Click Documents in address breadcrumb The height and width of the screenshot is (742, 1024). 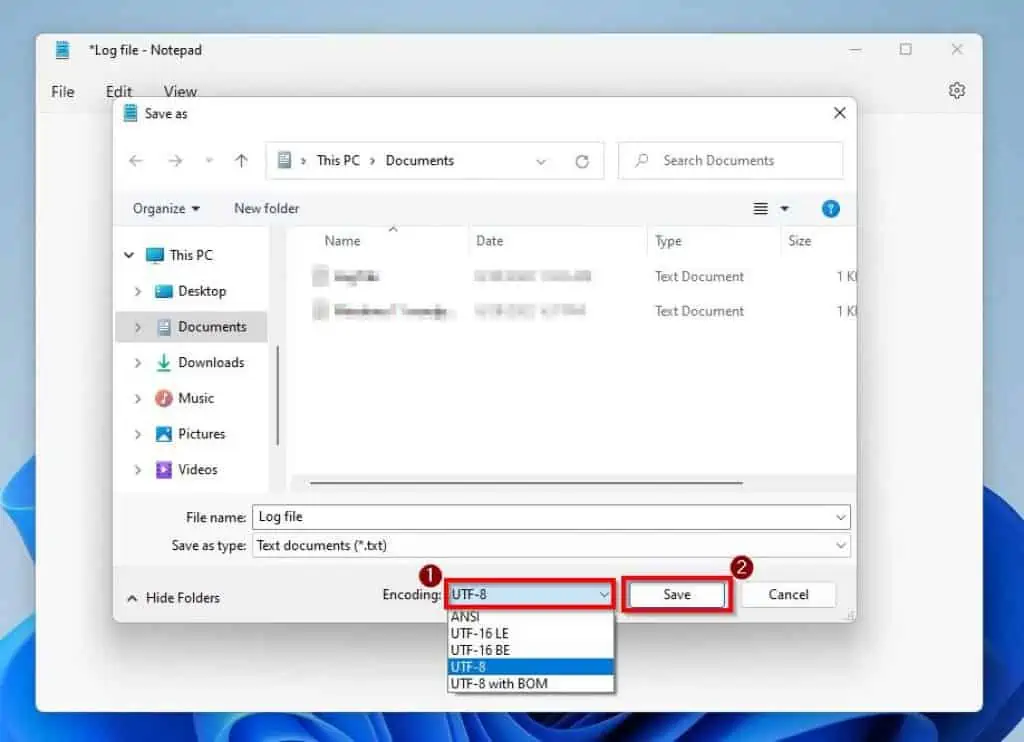coord(419,161)
